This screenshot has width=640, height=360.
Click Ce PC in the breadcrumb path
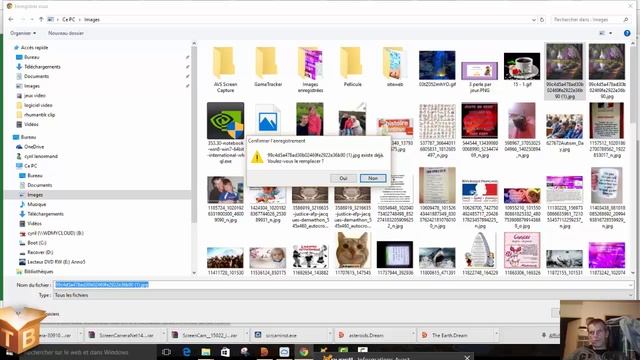(69, 20)
